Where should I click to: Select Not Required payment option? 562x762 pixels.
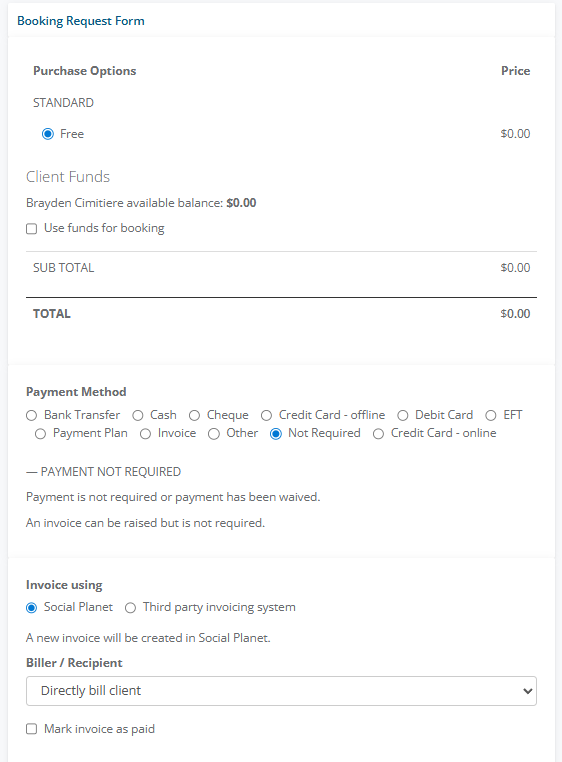pos(276,433)
